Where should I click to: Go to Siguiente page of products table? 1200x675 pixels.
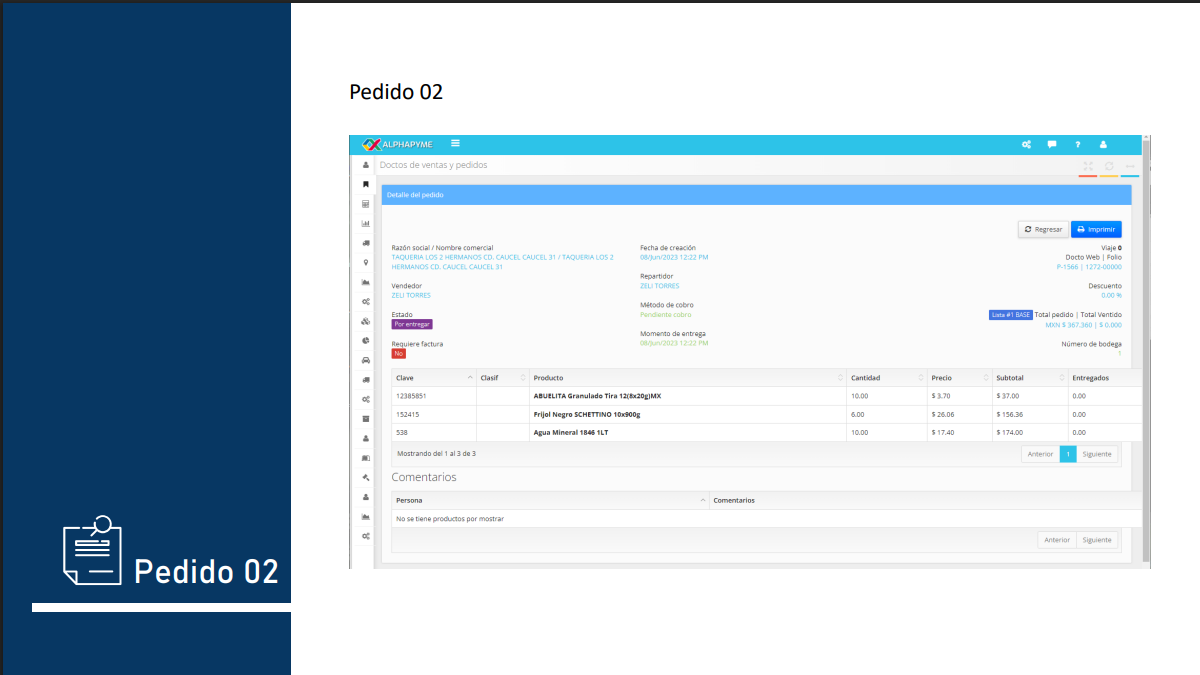[x=1097, y=454]
